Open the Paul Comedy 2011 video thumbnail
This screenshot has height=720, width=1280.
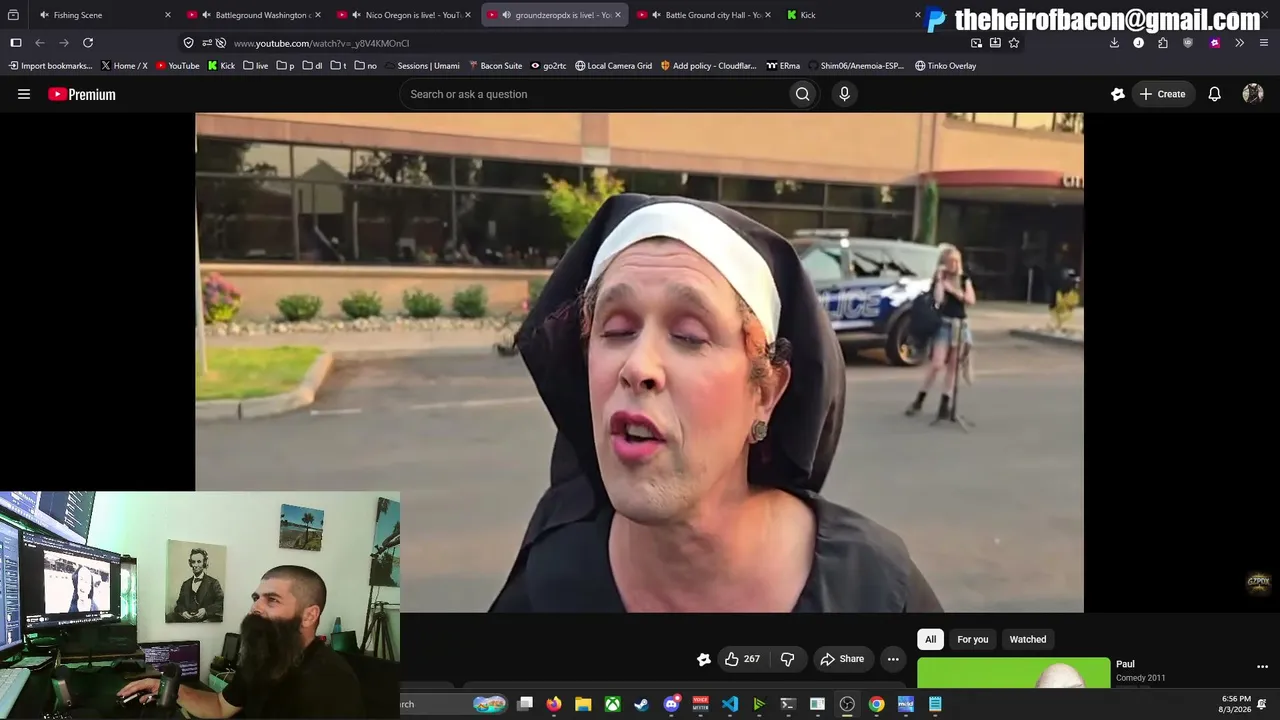(1013, 673)
